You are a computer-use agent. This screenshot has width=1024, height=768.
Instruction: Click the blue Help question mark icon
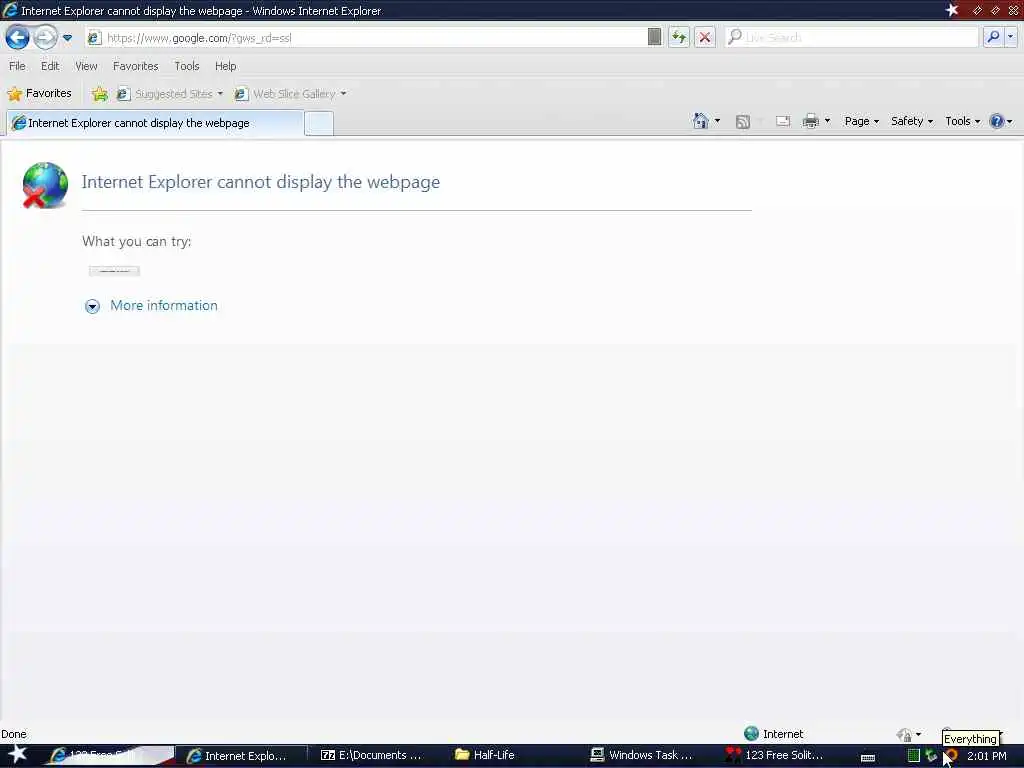pyautogui.click(x=997, y=121)
